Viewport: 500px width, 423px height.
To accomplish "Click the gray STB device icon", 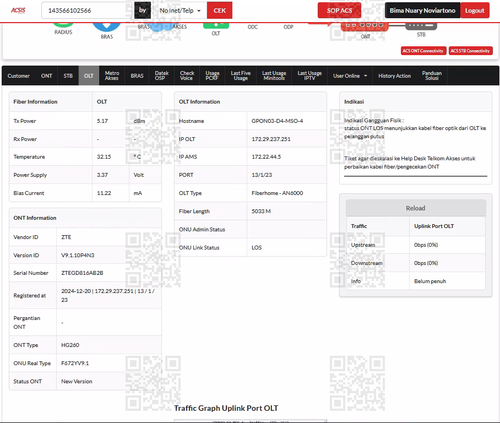I will pyautogui.click(x=421, y=26).
